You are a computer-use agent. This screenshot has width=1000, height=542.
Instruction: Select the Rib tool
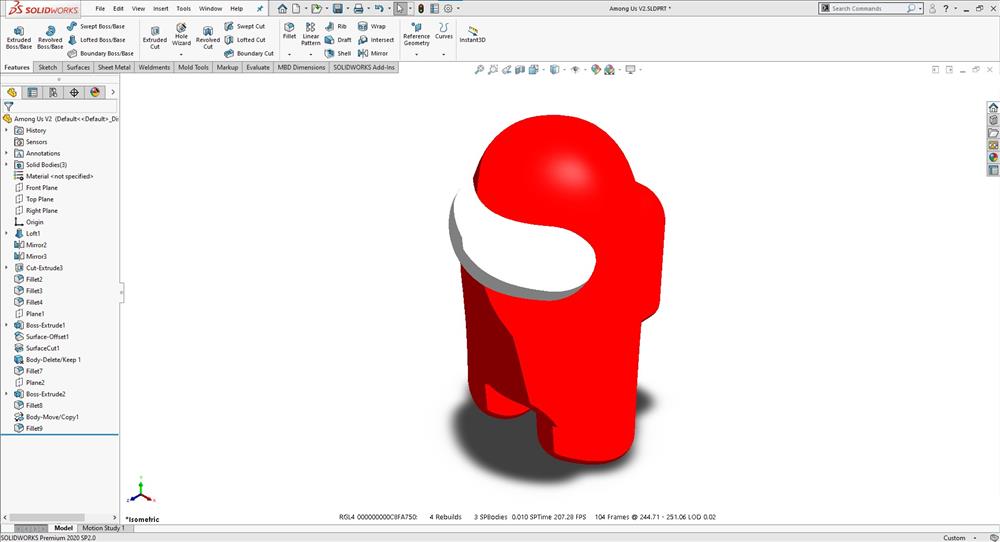[x=336, y=26]
